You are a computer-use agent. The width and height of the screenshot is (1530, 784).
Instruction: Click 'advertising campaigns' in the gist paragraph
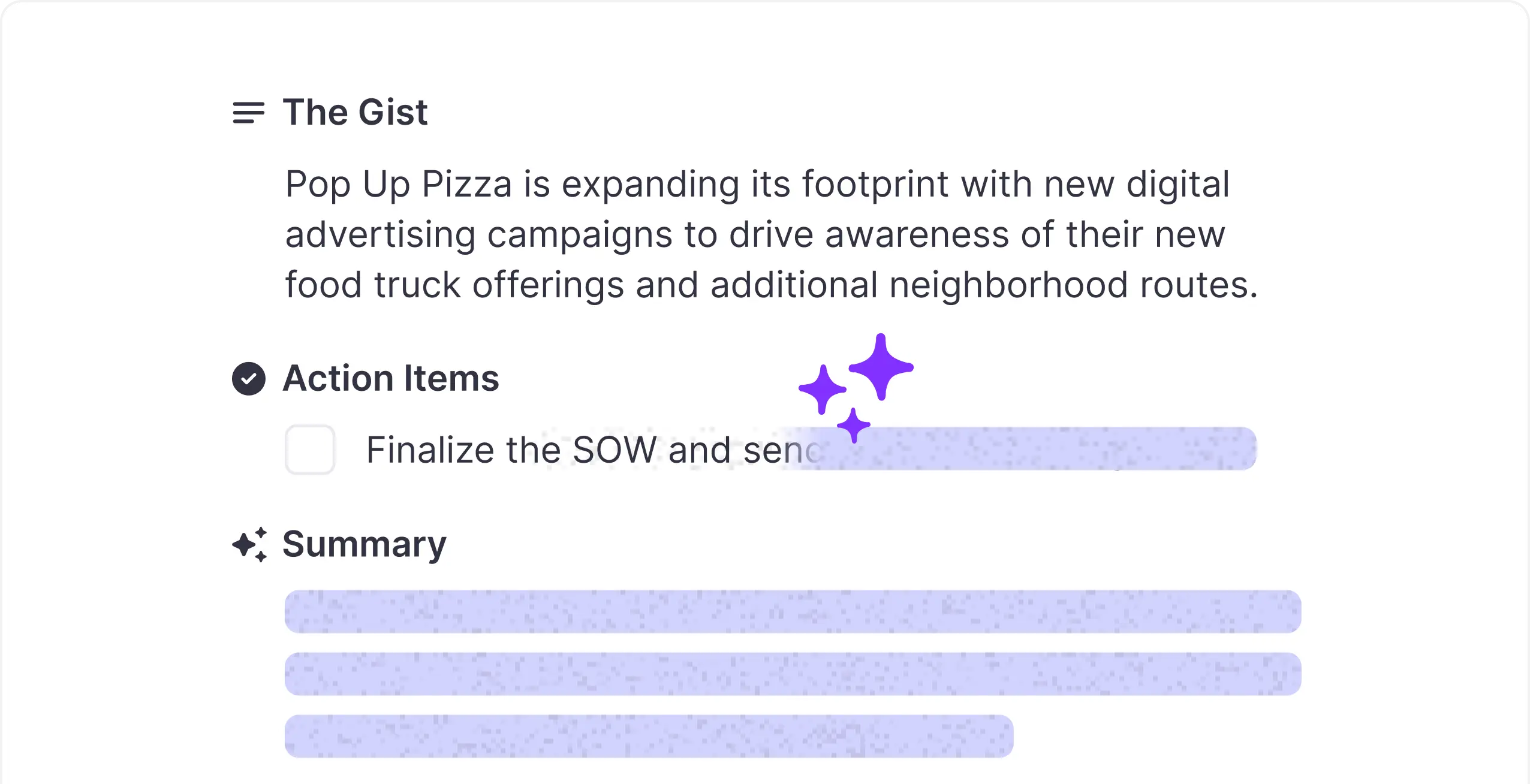pyautogui.click(x=478, y=234)
